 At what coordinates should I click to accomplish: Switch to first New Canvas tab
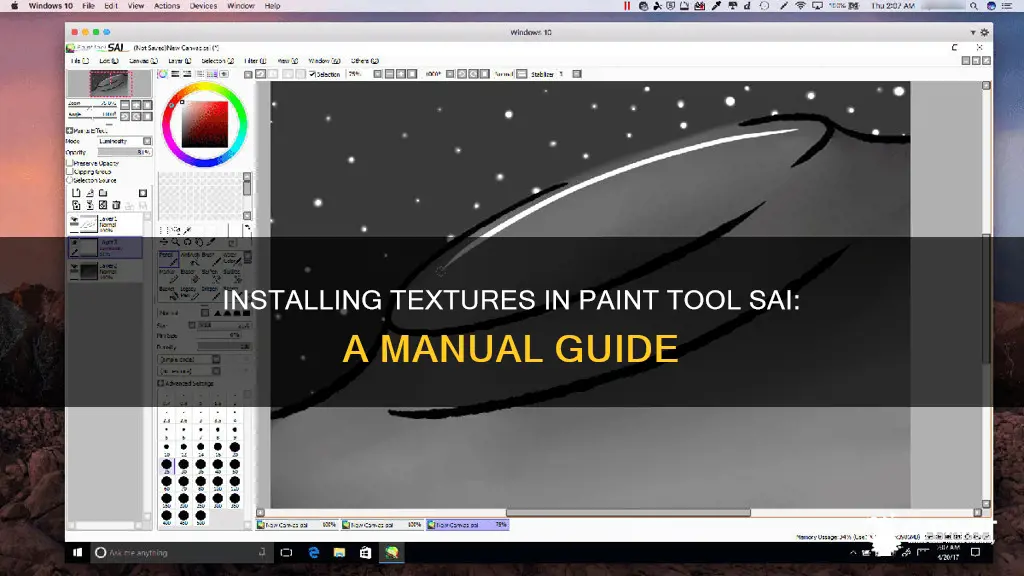[x=296, y=524]
